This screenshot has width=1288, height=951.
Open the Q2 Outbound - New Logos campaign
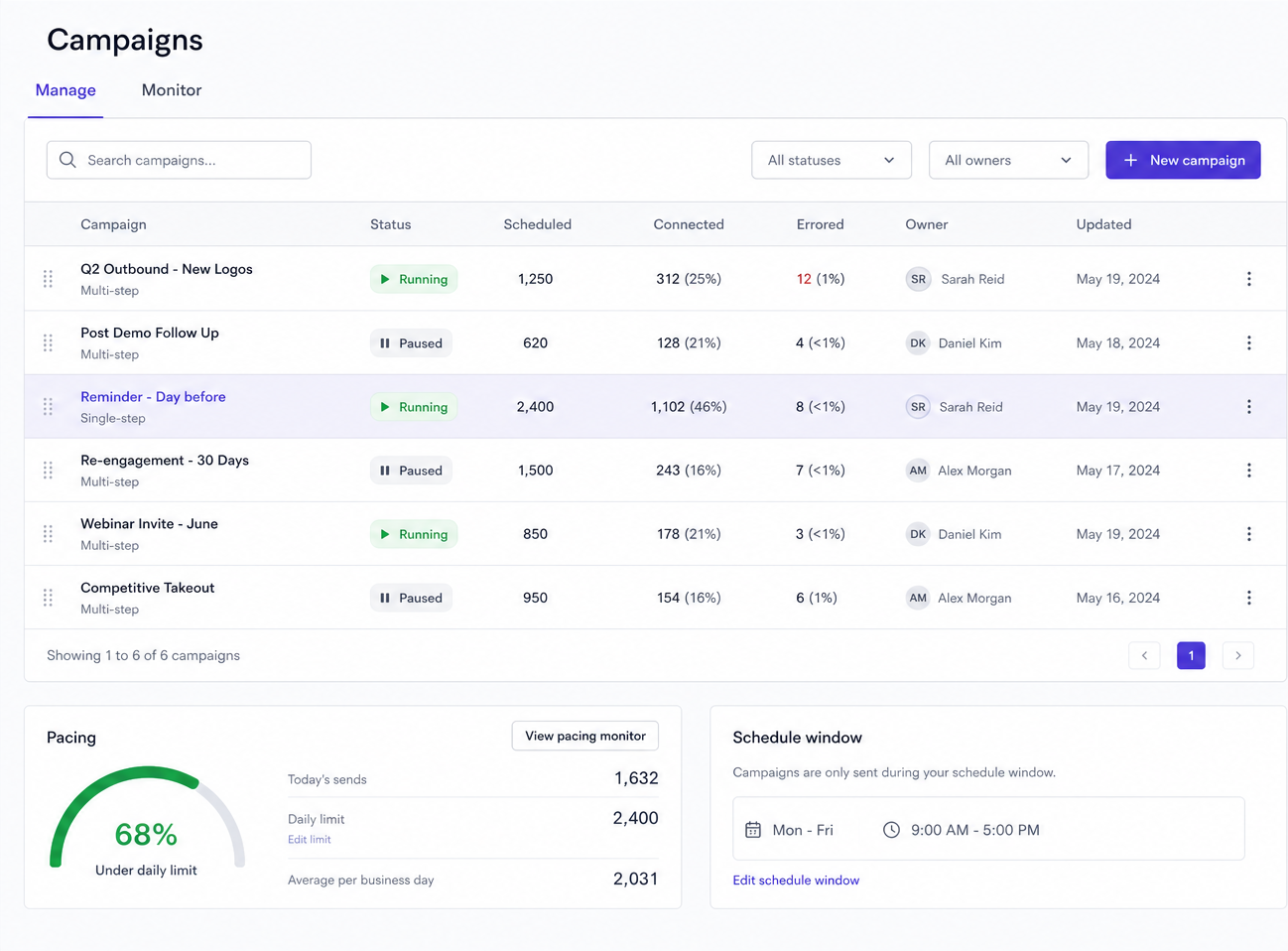167,269
